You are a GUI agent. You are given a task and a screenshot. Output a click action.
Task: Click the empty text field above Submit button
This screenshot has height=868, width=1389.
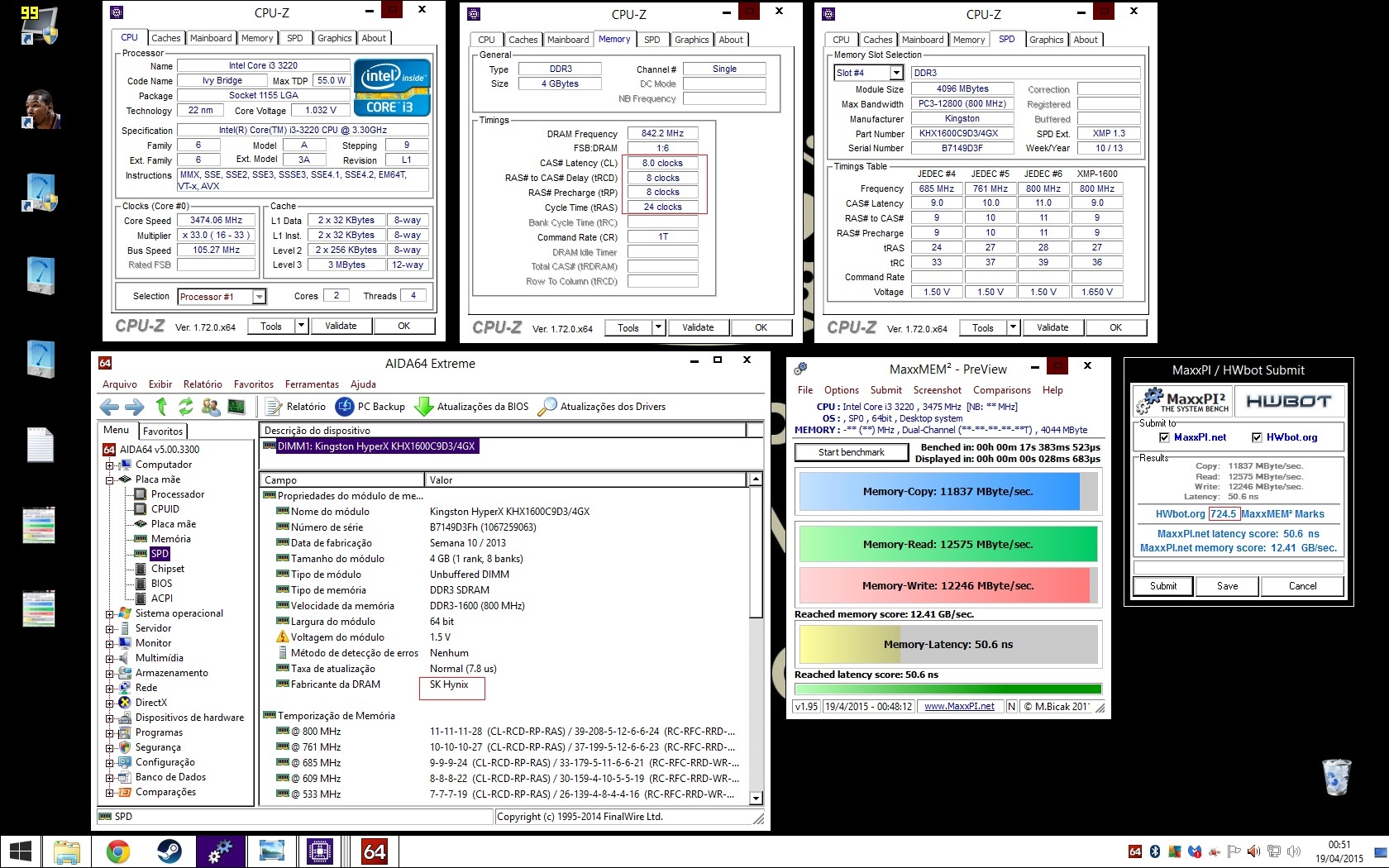click(x=1238, y=568)
